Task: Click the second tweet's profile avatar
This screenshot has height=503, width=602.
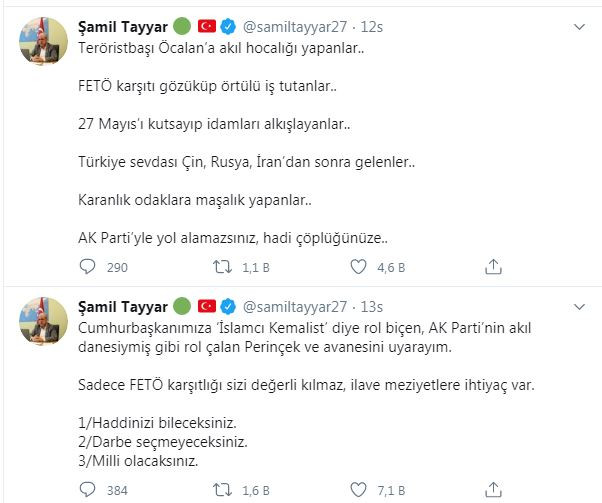Action: pos(42,325)
